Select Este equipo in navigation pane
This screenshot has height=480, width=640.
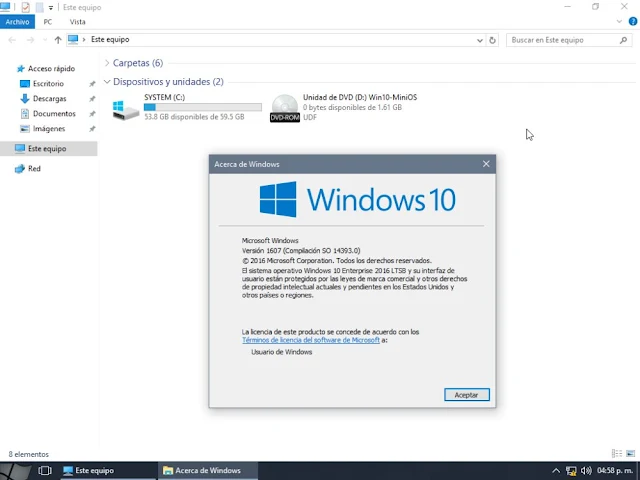[49, 149]
